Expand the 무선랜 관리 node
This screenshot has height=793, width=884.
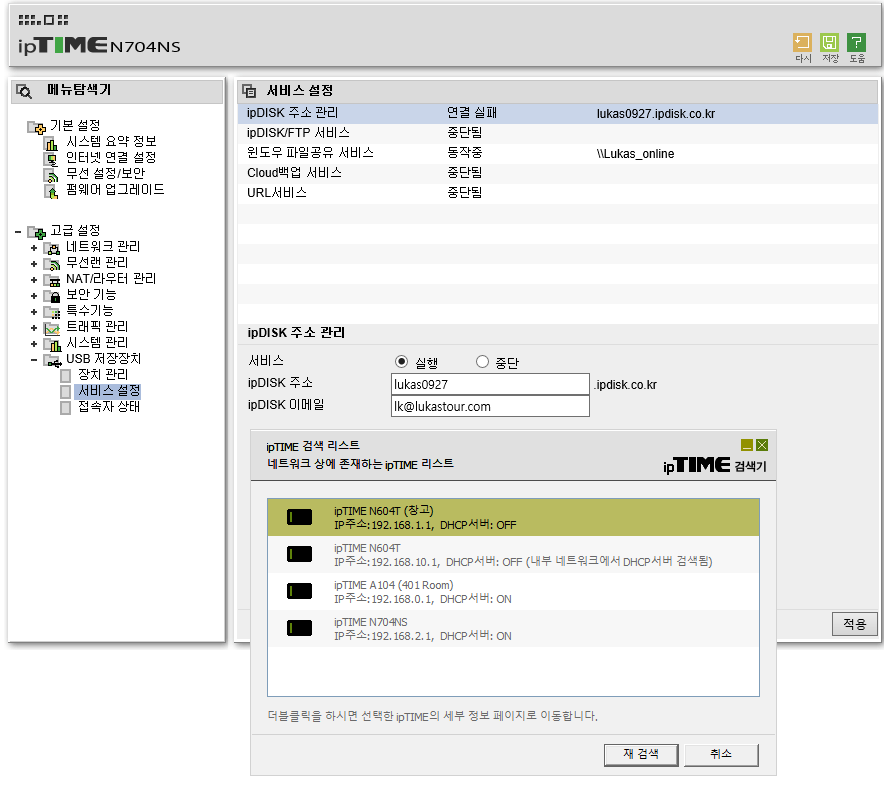pos(34,264)
